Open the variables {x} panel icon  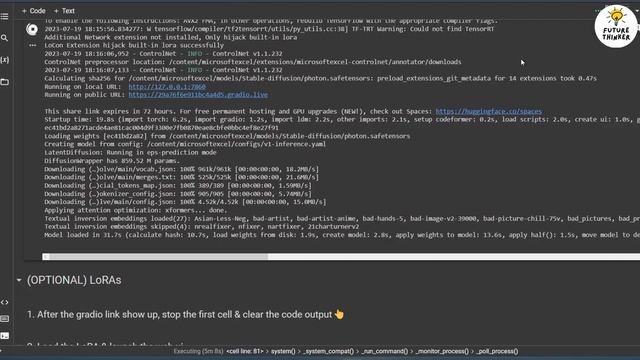coord(4,60)
